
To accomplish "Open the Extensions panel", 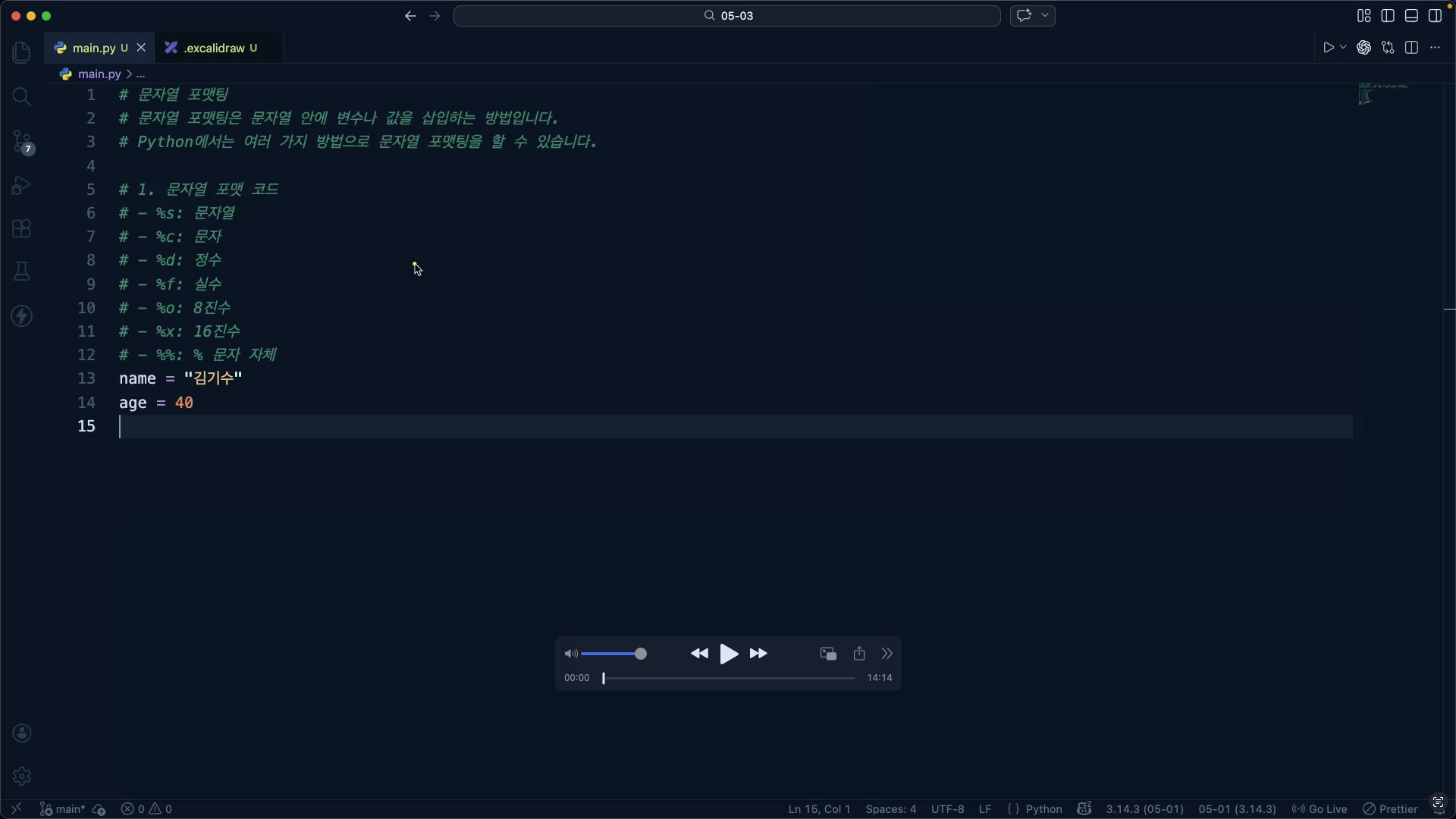I will pos(21,228).
